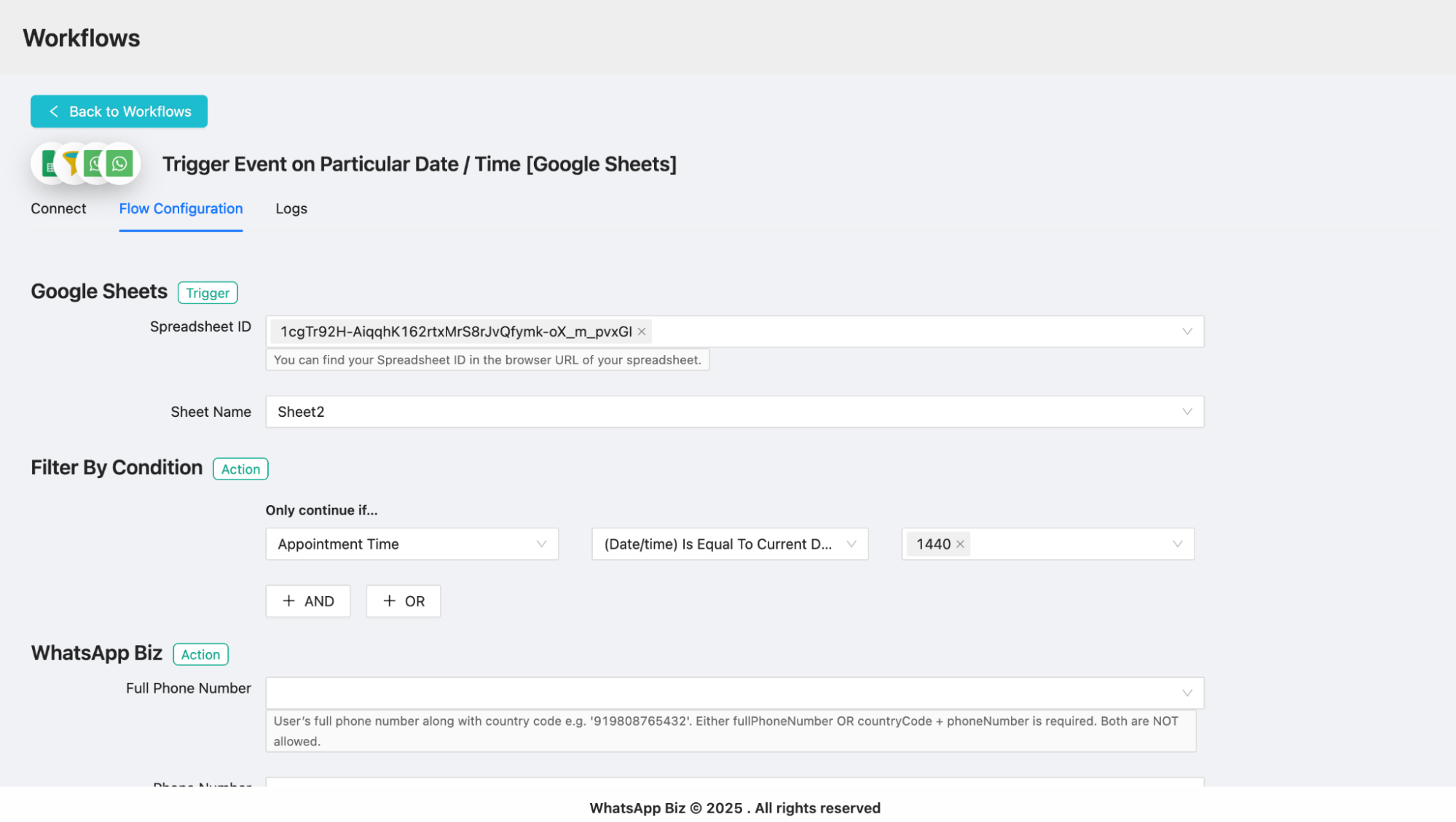Remove the selected Spreadsheet ID tag

pyautogui.click(x=642, y=332)
